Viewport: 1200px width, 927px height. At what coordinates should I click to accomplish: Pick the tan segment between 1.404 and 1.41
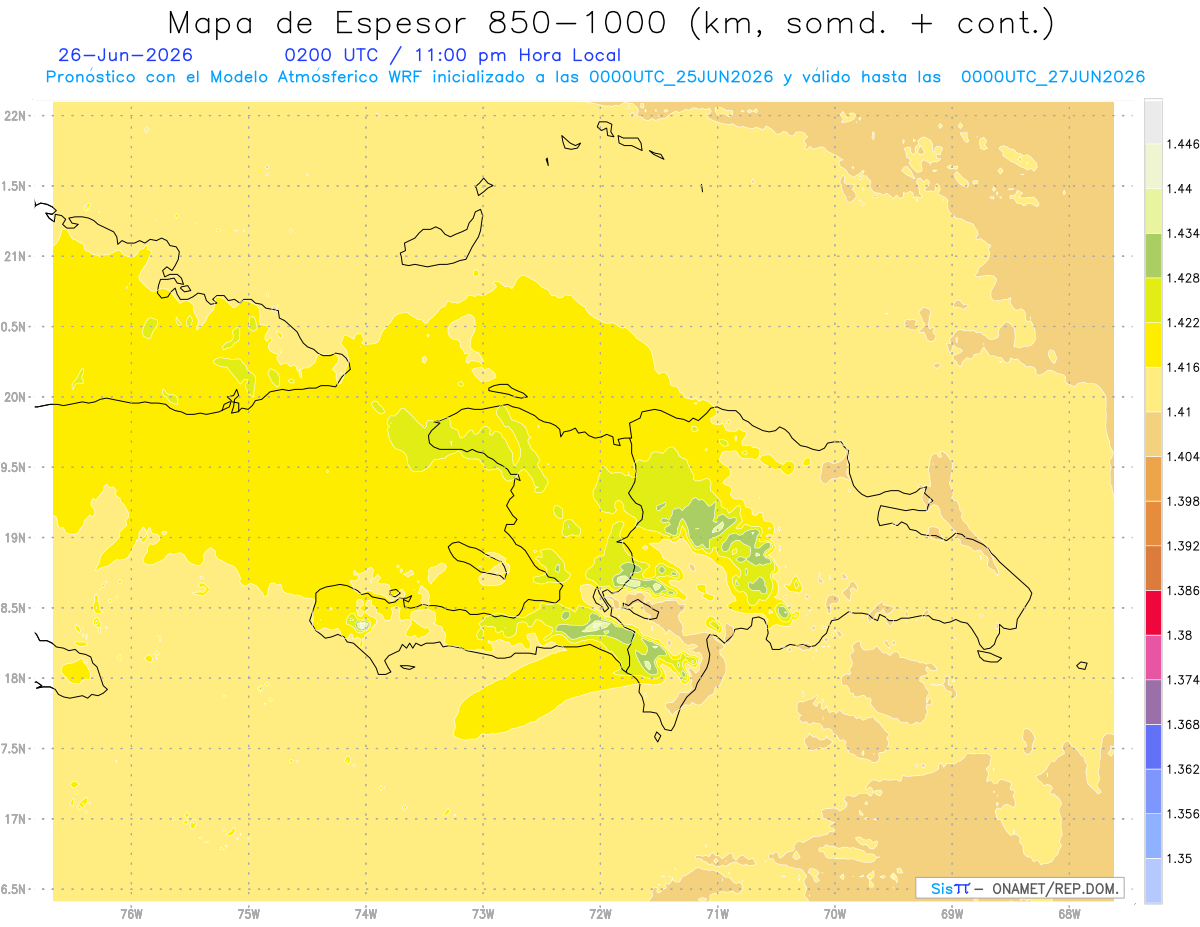point(1153,434)
